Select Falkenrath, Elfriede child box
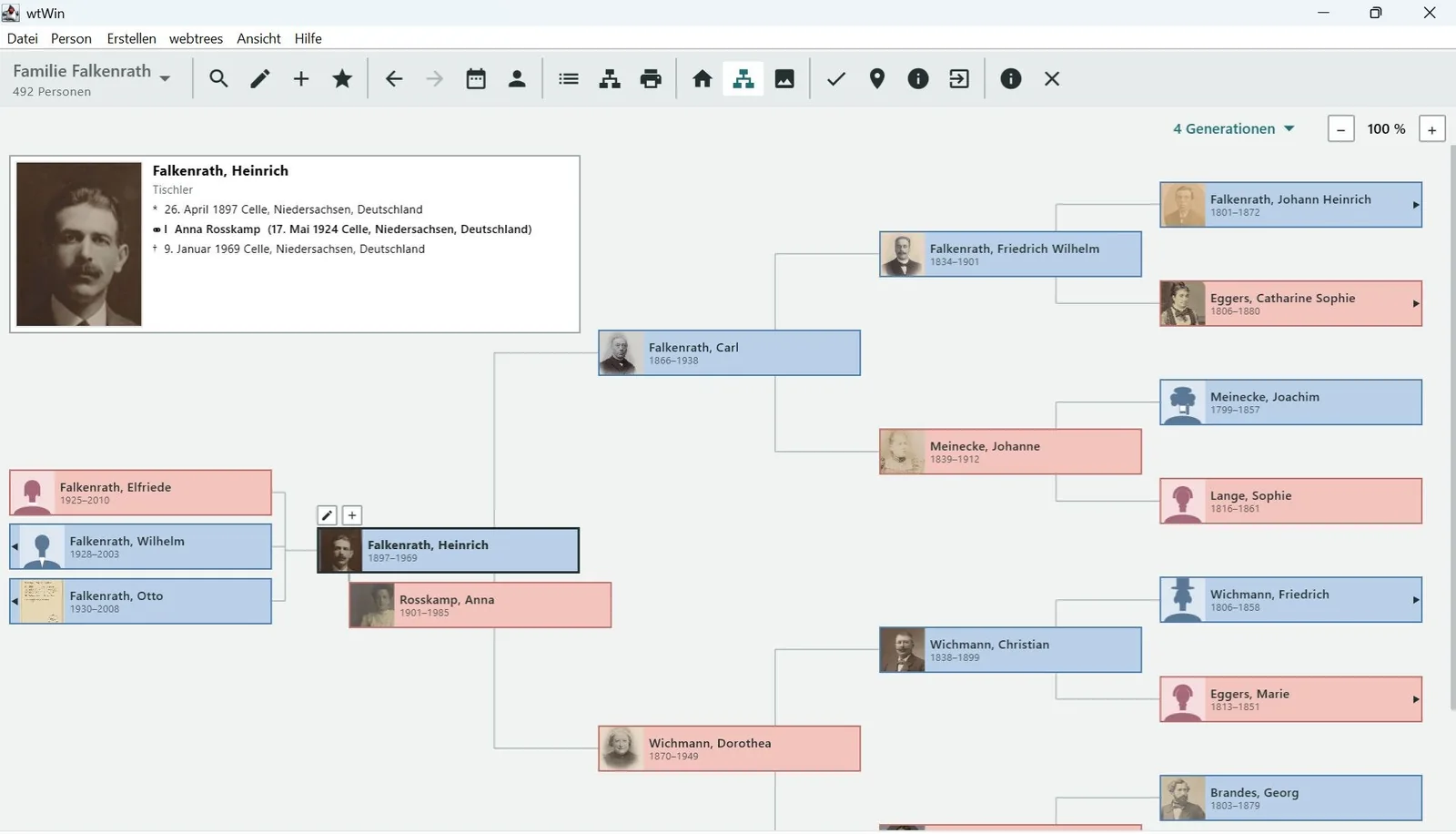This screenshot has width=1456, height=834. point(140,493)
